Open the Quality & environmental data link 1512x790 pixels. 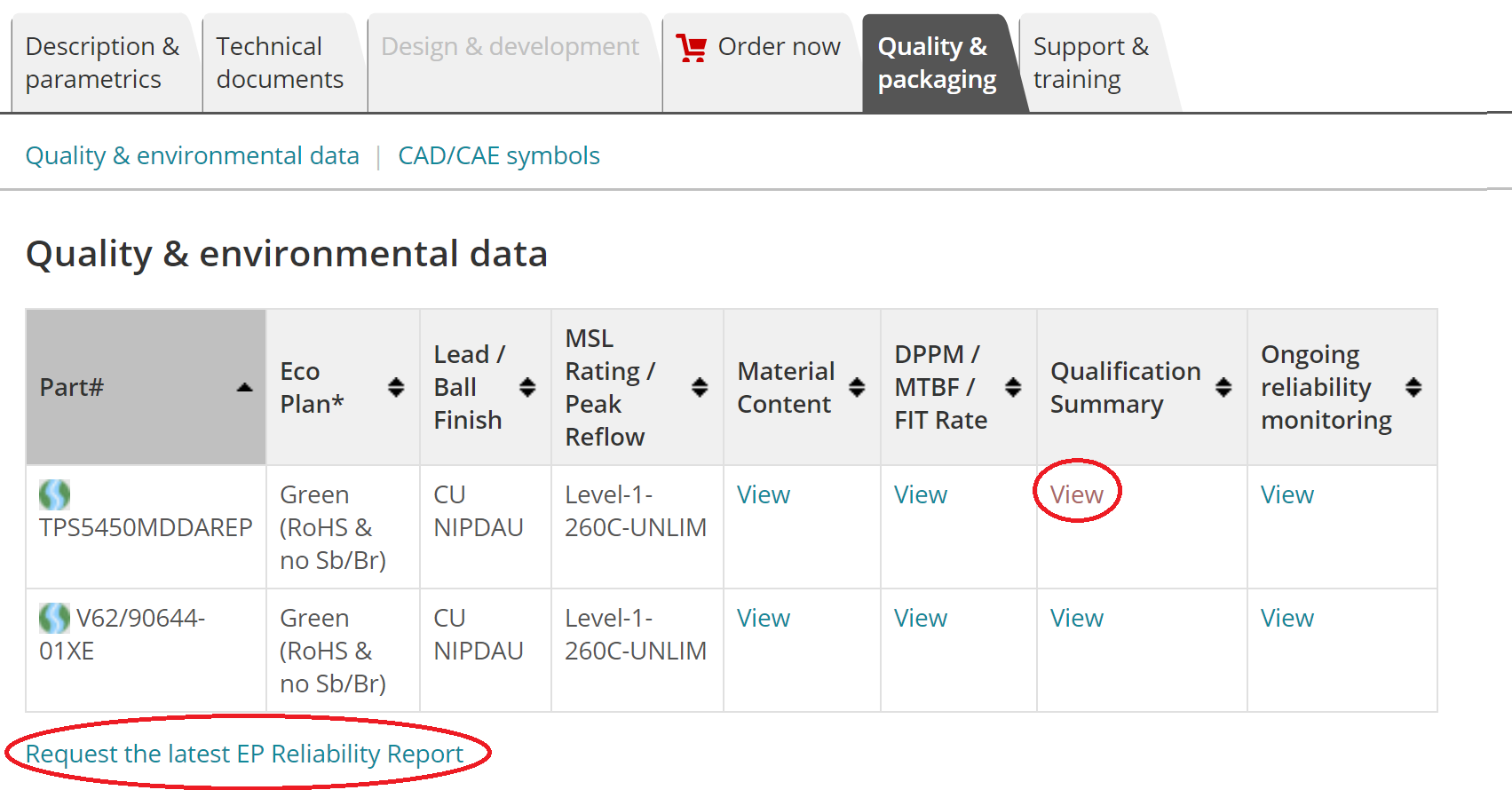192,156
